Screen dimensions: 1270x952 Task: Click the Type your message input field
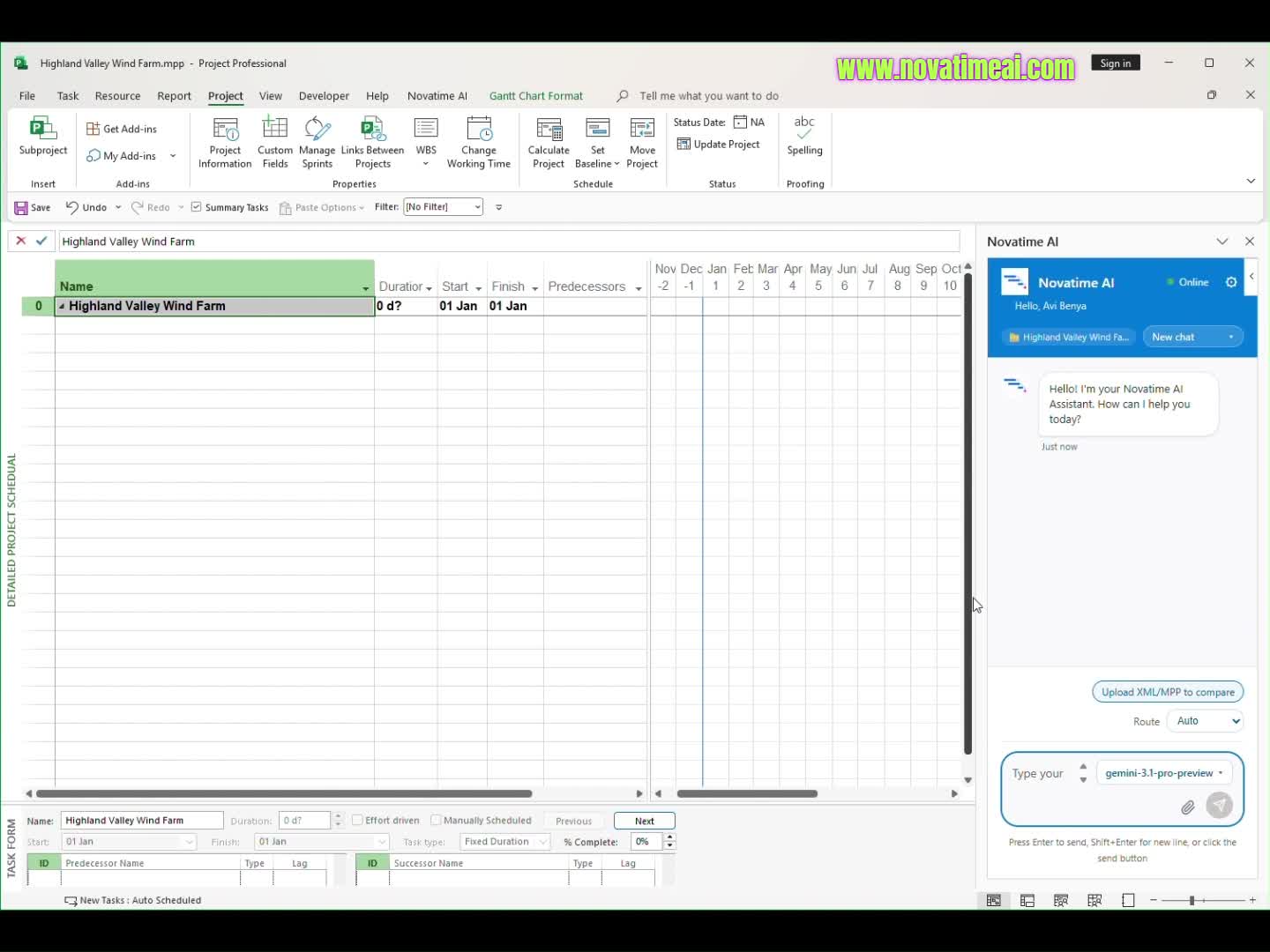[1037, 774]
